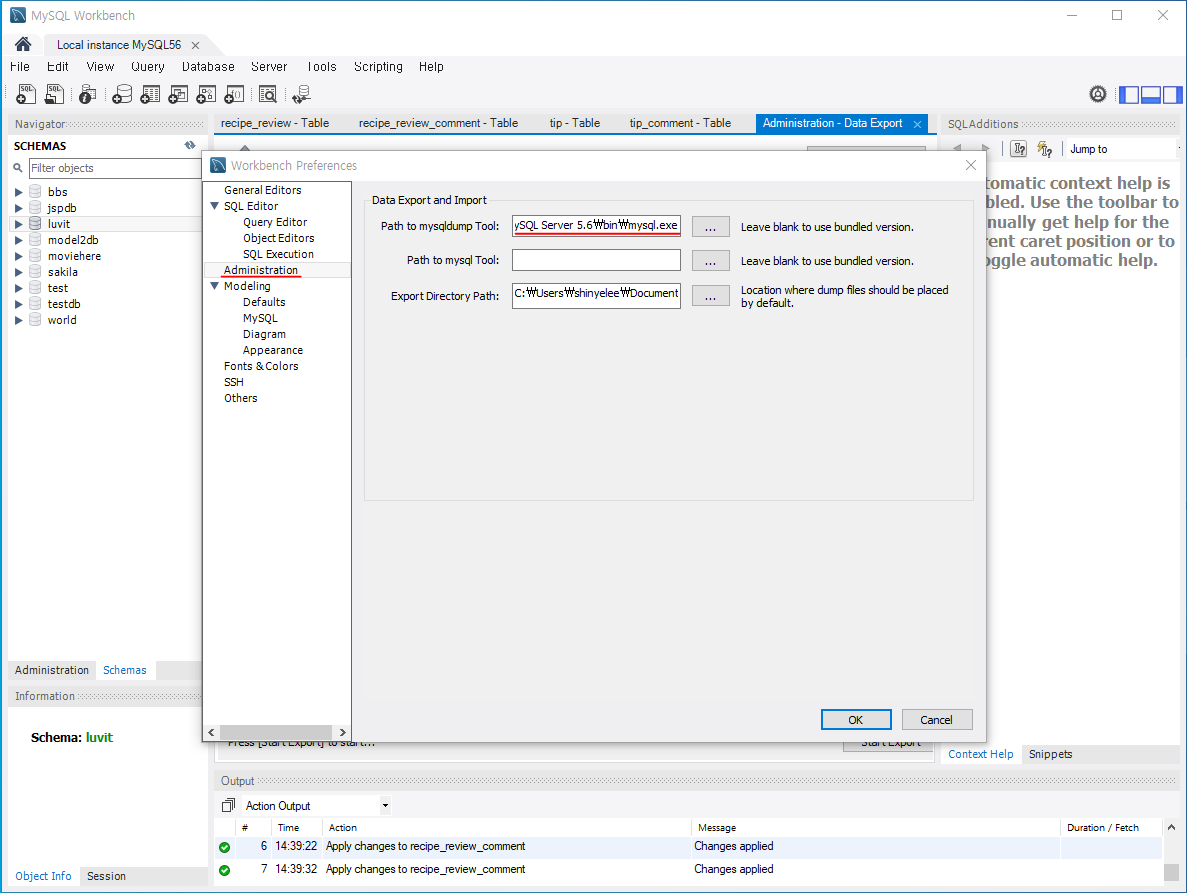Select SSH preferences page
Image resolution: width=1187 pixels, height=893 pixels.
(x=234, y=382)
